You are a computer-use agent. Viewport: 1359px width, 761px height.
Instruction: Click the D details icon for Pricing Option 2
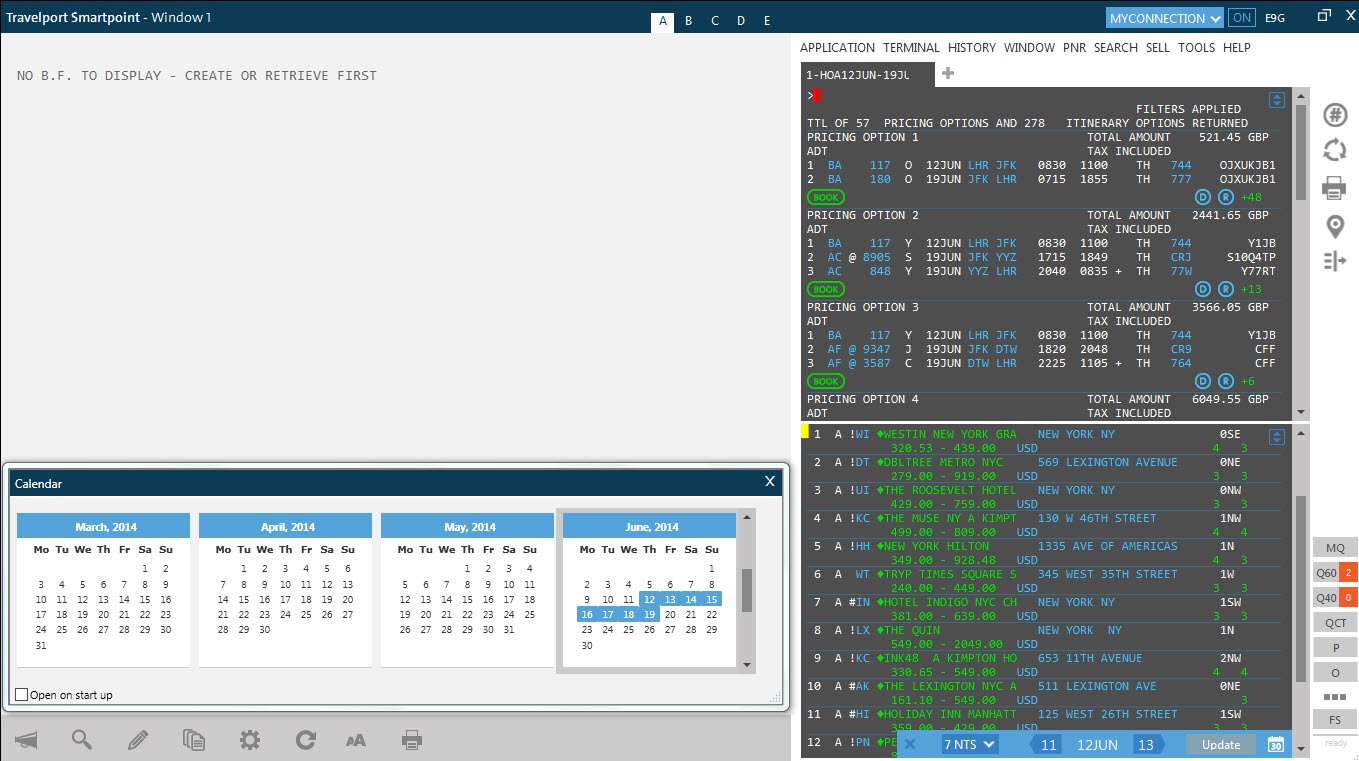(x=1204, y=289)
